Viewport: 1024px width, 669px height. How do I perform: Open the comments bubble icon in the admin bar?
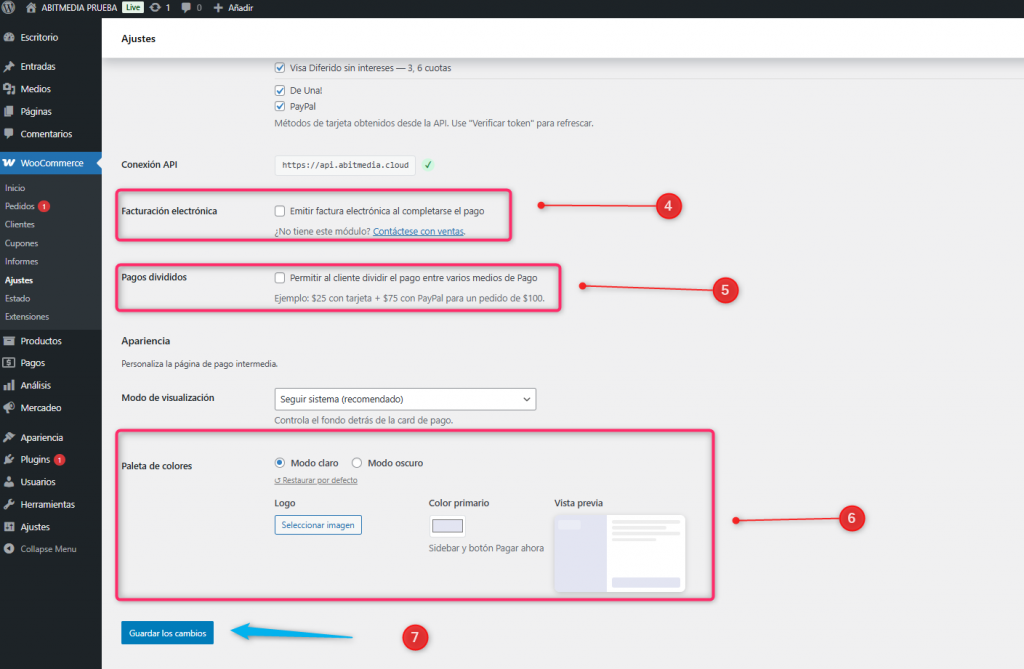tap(186, 8)
